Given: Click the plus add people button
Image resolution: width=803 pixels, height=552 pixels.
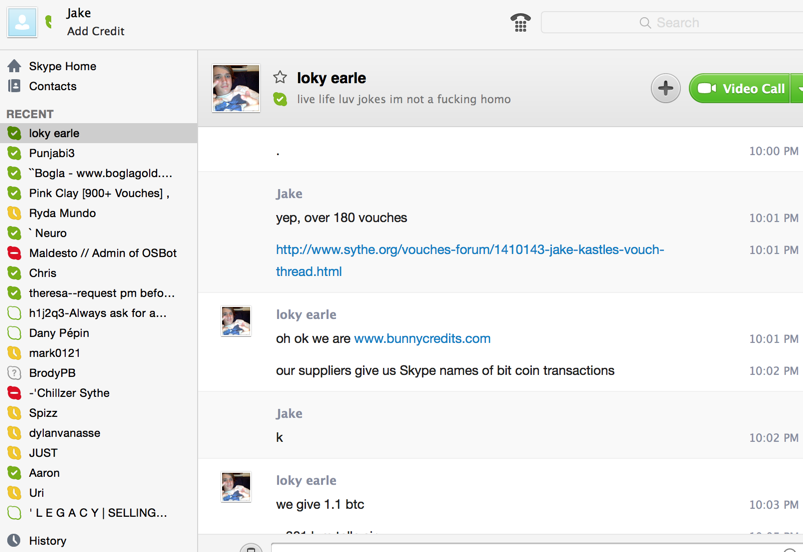Looking at the screenshot, I should tap(665, 88).
